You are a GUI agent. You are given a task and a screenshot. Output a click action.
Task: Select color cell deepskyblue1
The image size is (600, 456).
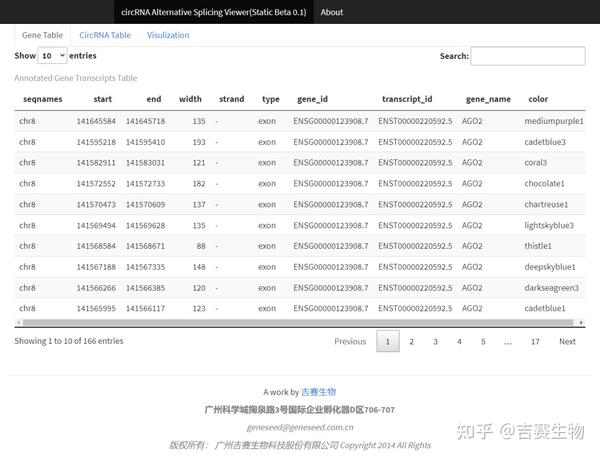pyautogui.click(x=550, y=267)
